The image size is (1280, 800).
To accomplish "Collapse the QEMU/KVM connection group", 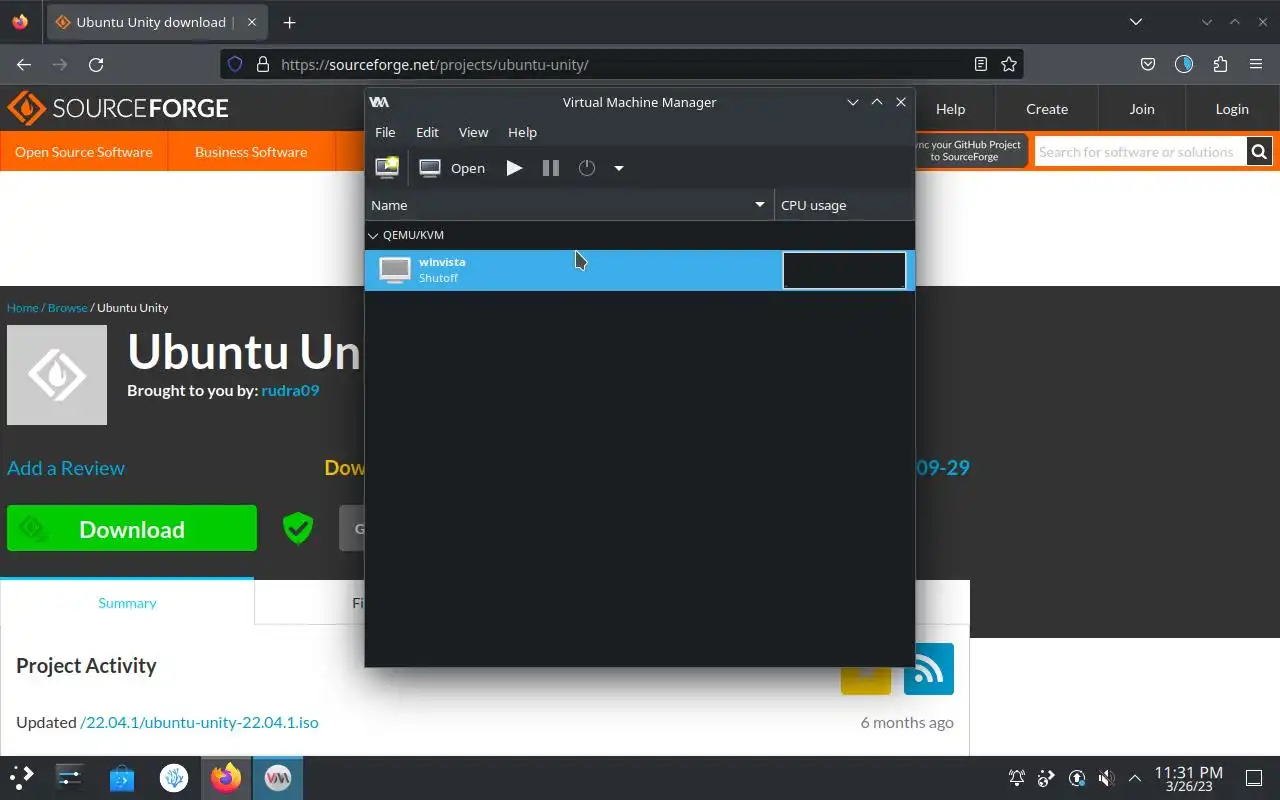I will pos(373,235).
